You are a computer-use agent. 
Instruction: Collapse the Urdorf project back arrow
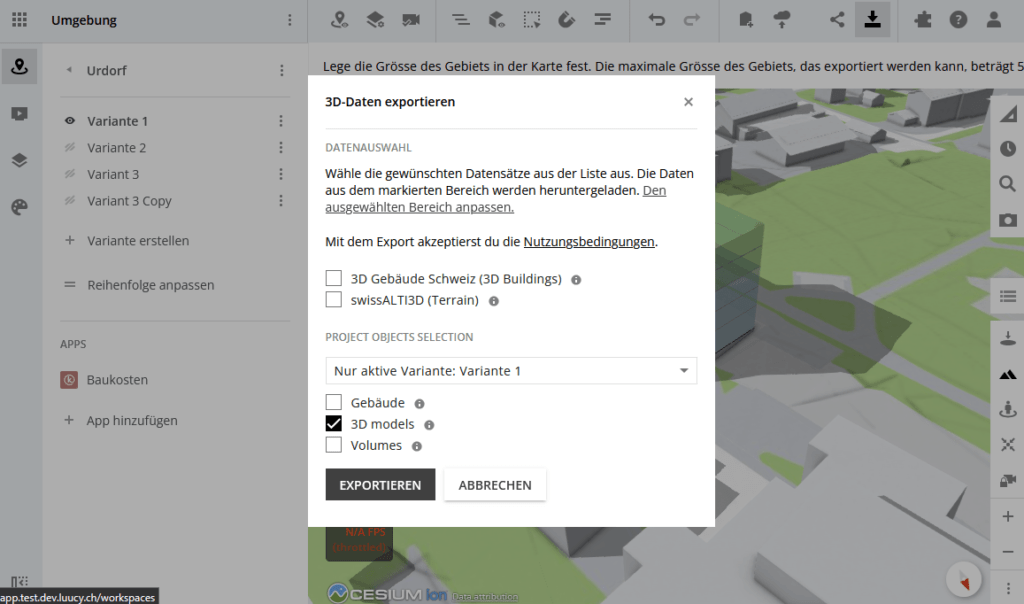[70, 71]
